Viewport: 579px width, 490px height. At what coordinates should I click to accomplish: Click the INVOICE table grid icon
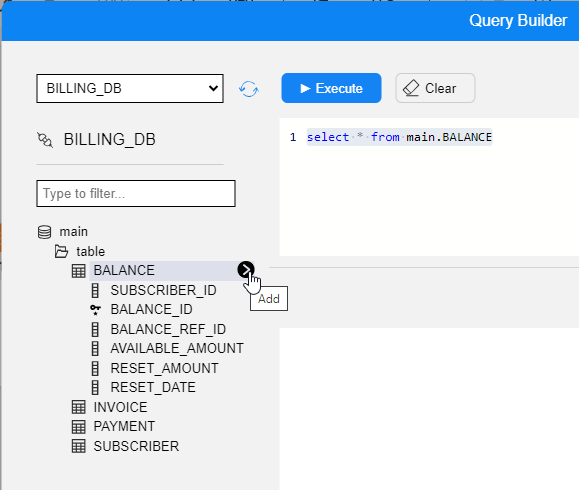coord(79,407)
